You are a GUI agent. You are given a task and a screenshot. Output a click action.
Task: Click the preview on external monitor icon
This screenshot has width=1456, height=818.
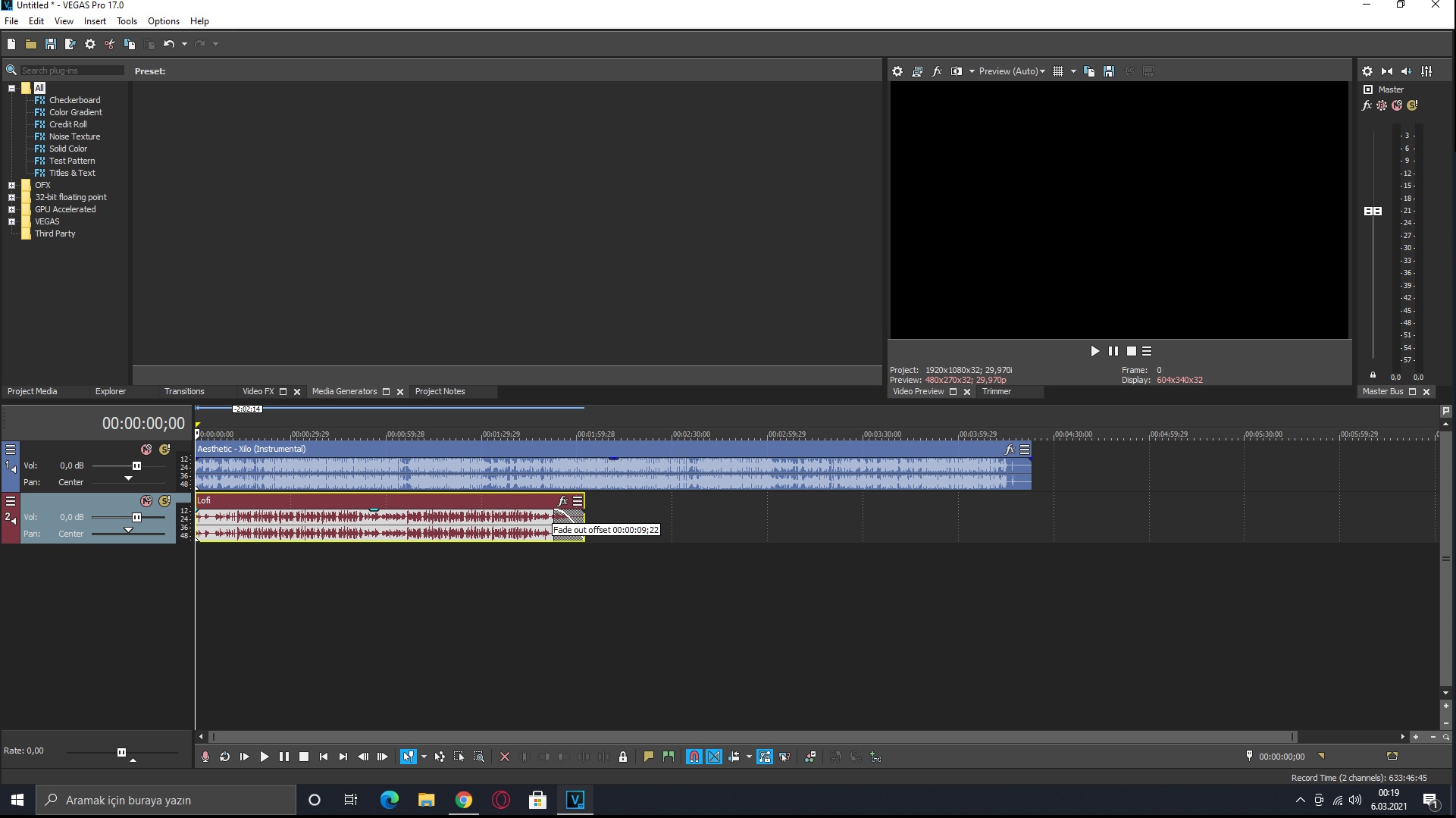tap(917, 71)
